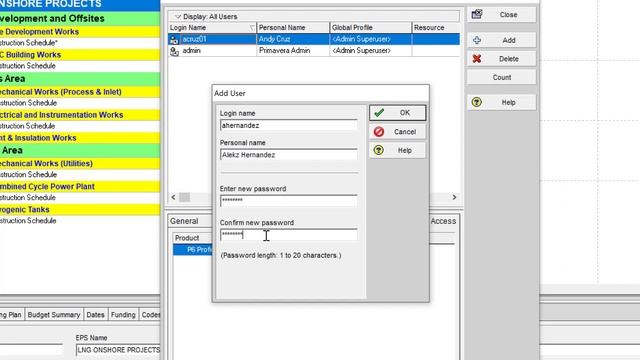Click the Close button icon
Image resolution: width=640 pixels, height=360 pixels.
pyautogui.click(x=477, y=14)
